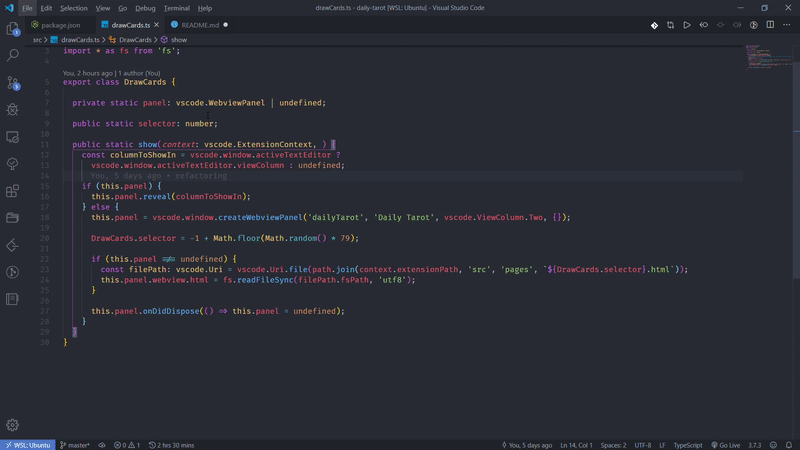Viewport: 800px width, 450px height.
Task: Open the Search view in activity bar
Action: click(x=13, y=55)
